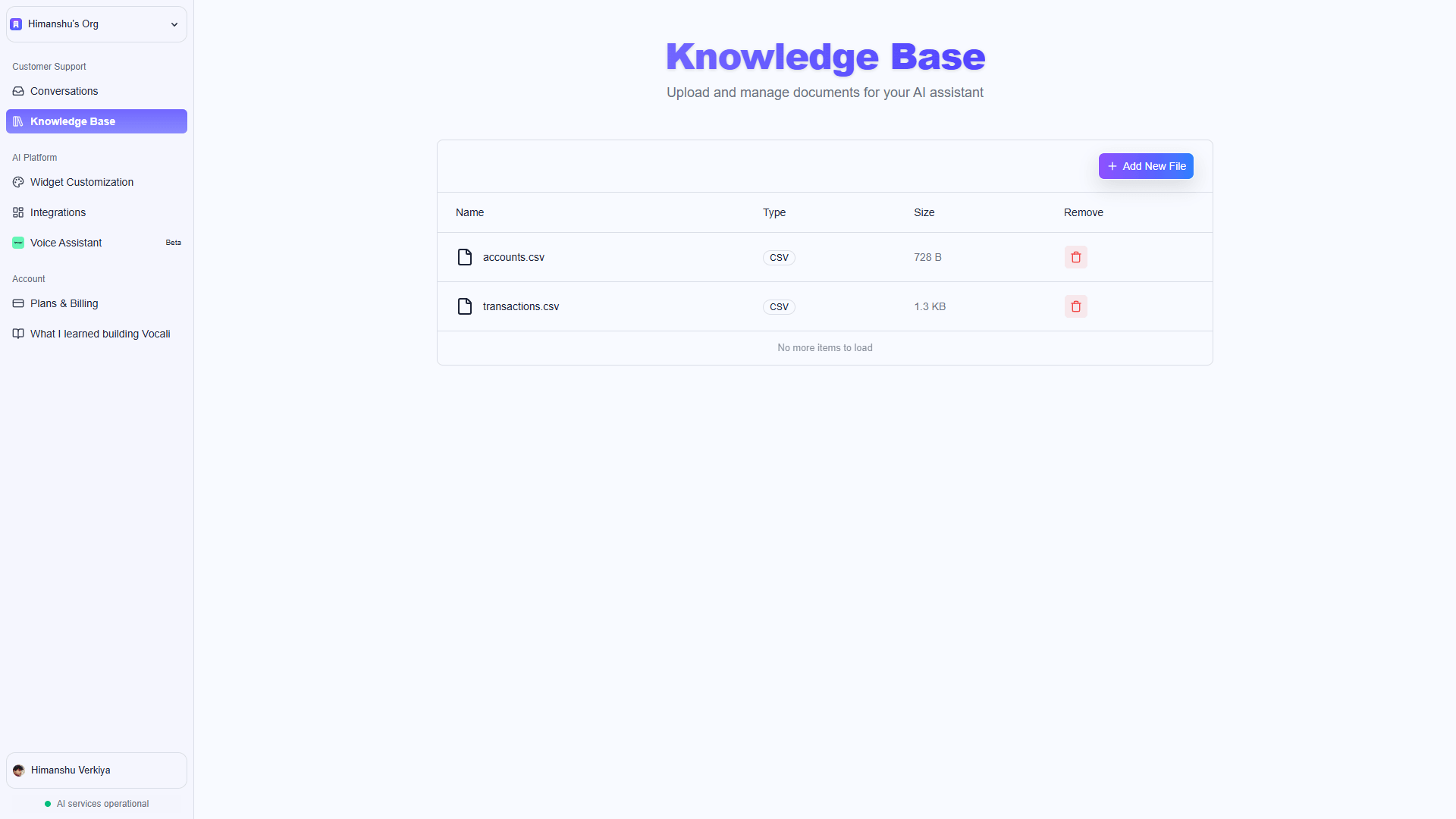The width and height of the screenshot is (1456, 819).
Task: Click the green AI services status dot
Action: tap(48, 804)
